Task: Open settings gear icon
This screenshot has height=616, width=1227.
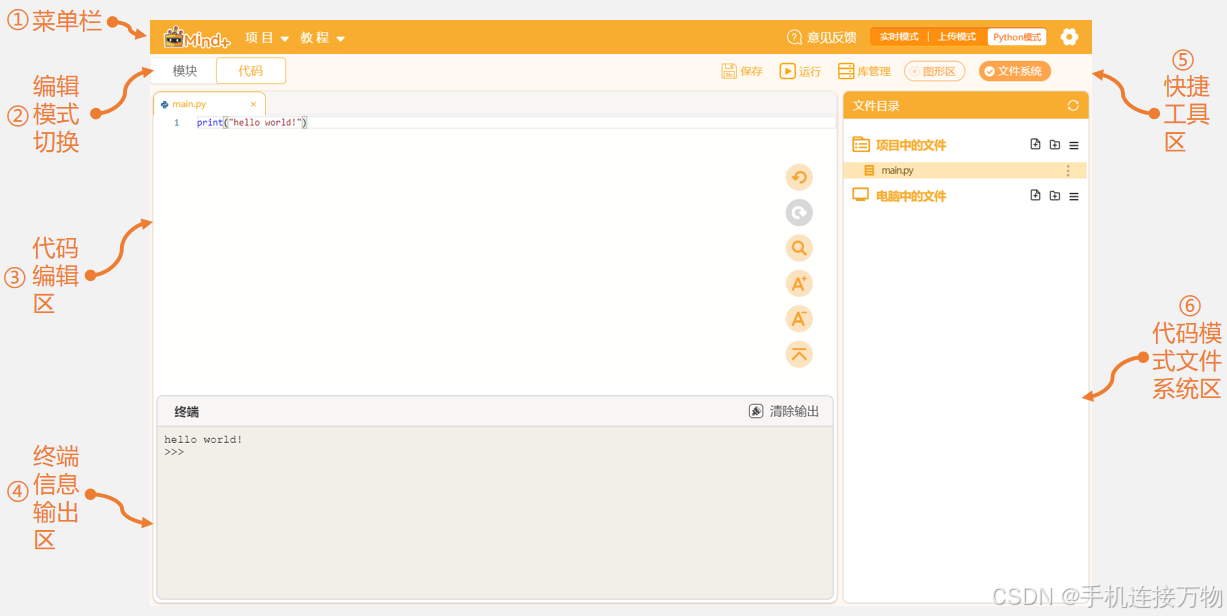Action: pyautogui.click(x=1069, y=37)
